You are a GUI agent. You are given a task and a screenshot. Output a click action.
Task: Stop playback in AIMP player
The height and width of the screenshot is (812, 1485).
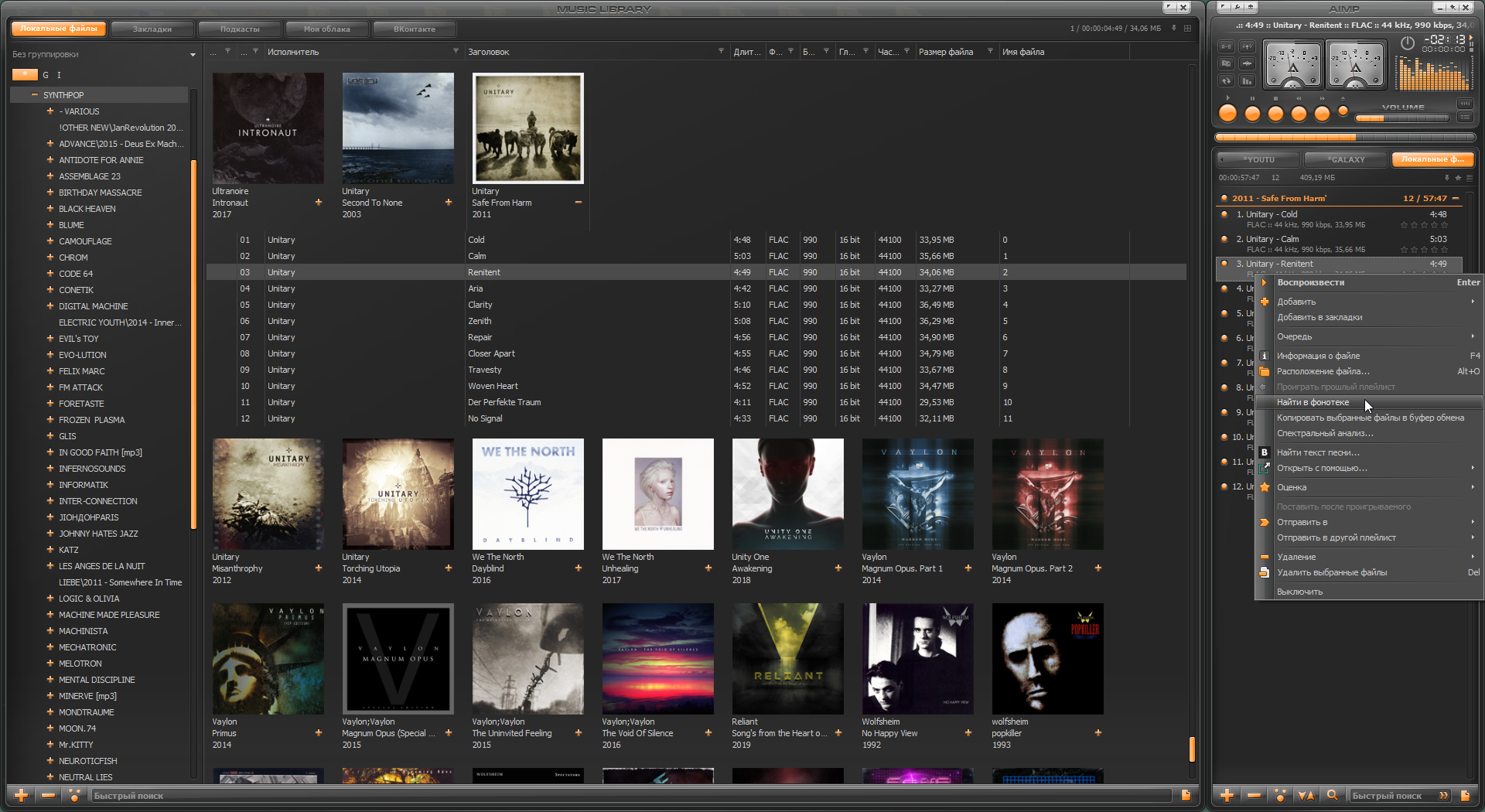[x=1276, y=114]
